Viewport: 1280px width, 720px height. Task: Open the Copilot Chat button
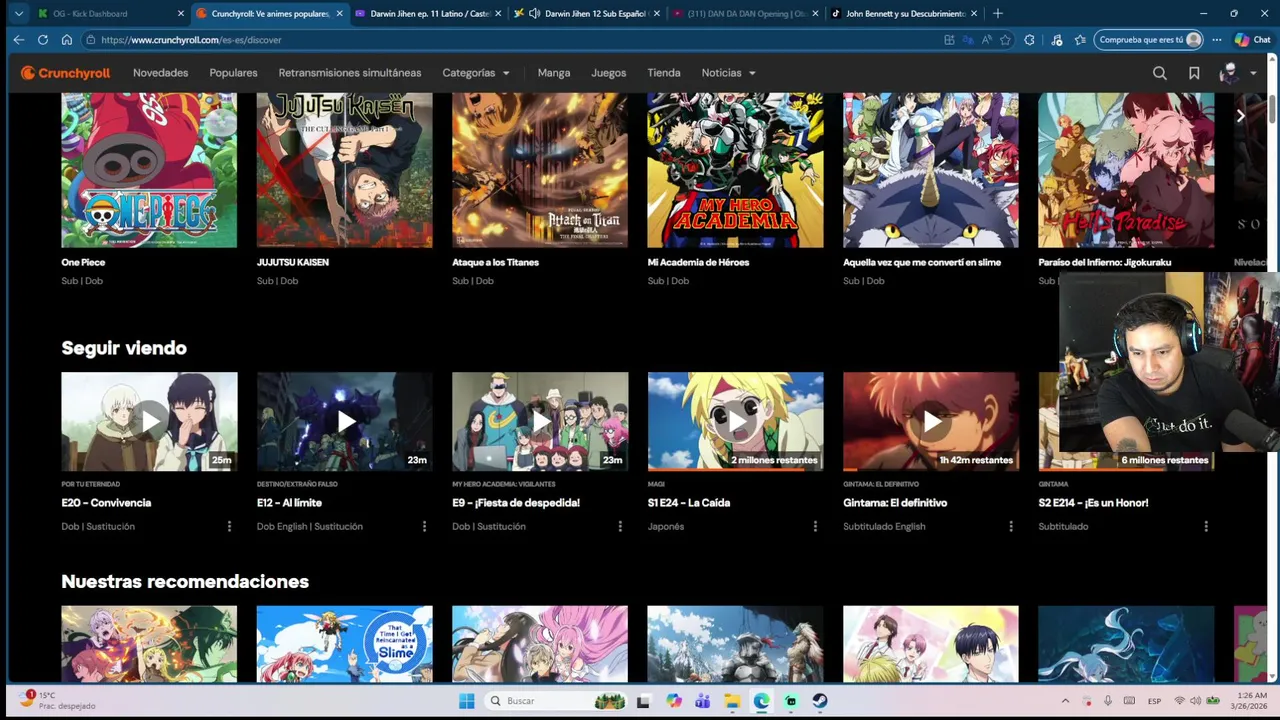pos(1252,40)
